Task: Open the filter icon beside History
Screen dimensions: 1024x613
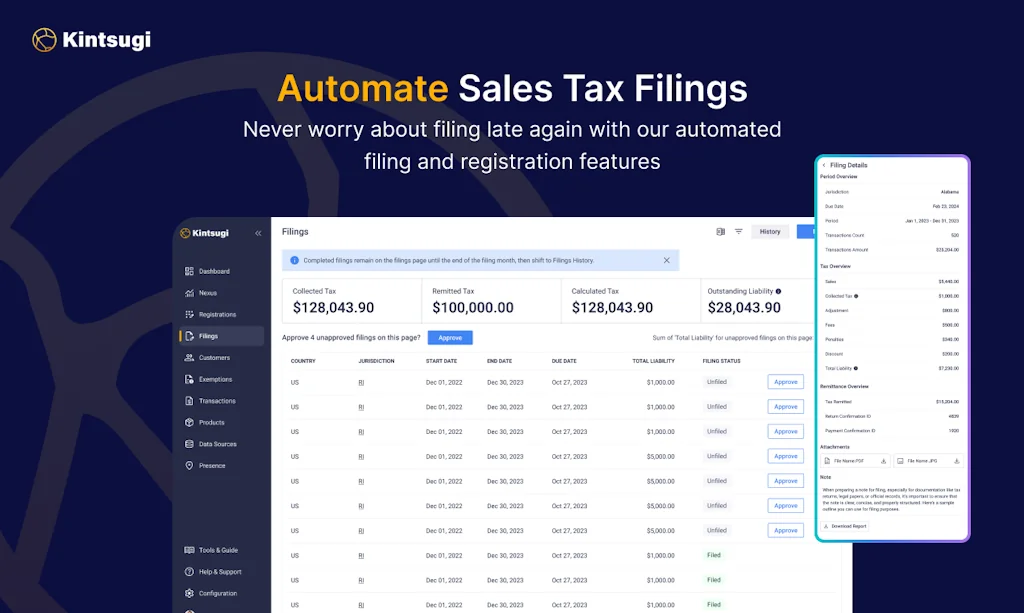Action: 739,231
